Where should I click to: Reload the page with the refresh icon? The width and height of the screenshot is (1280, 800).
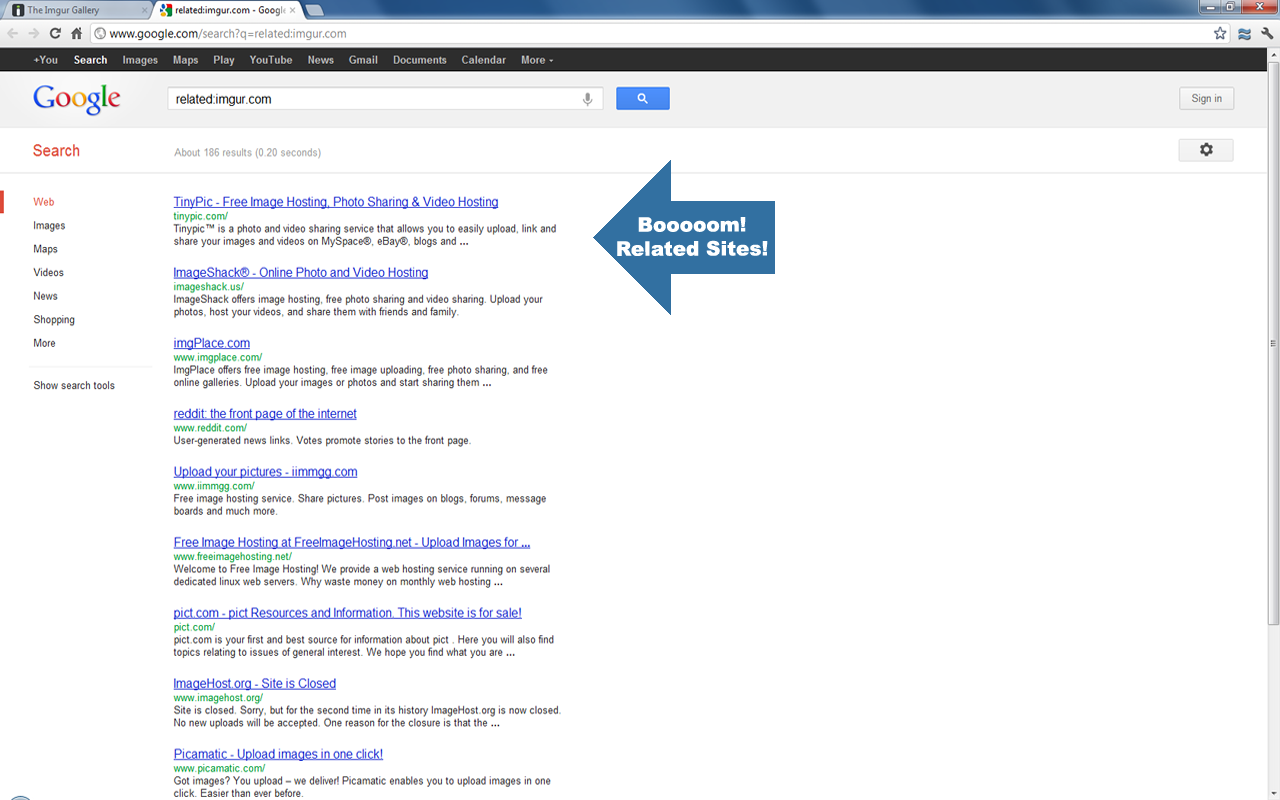coord(55,33)
